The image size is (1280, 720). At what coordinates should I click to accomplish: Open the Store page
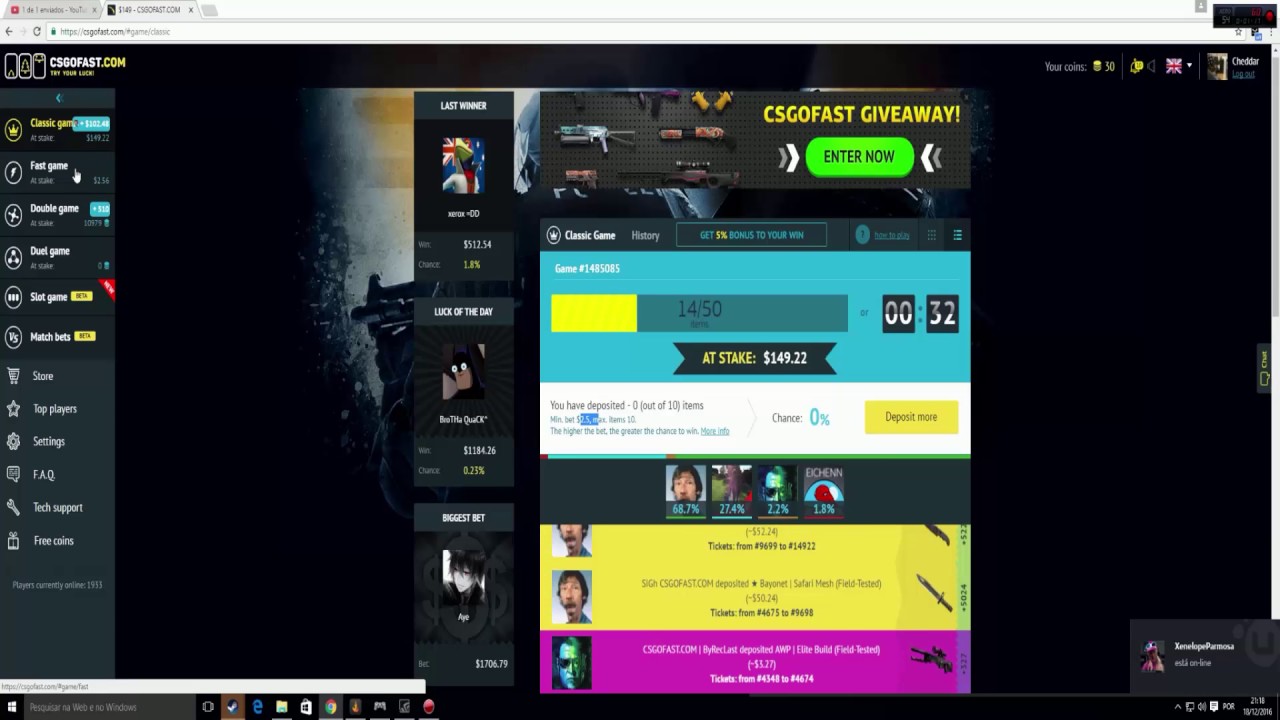pyautogui.click(x=43, y=376)
